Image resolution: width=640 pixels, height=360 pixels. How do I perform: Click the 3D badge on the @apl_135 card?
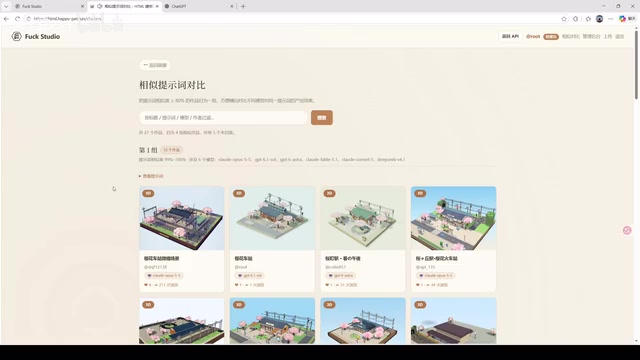(420, 193)
